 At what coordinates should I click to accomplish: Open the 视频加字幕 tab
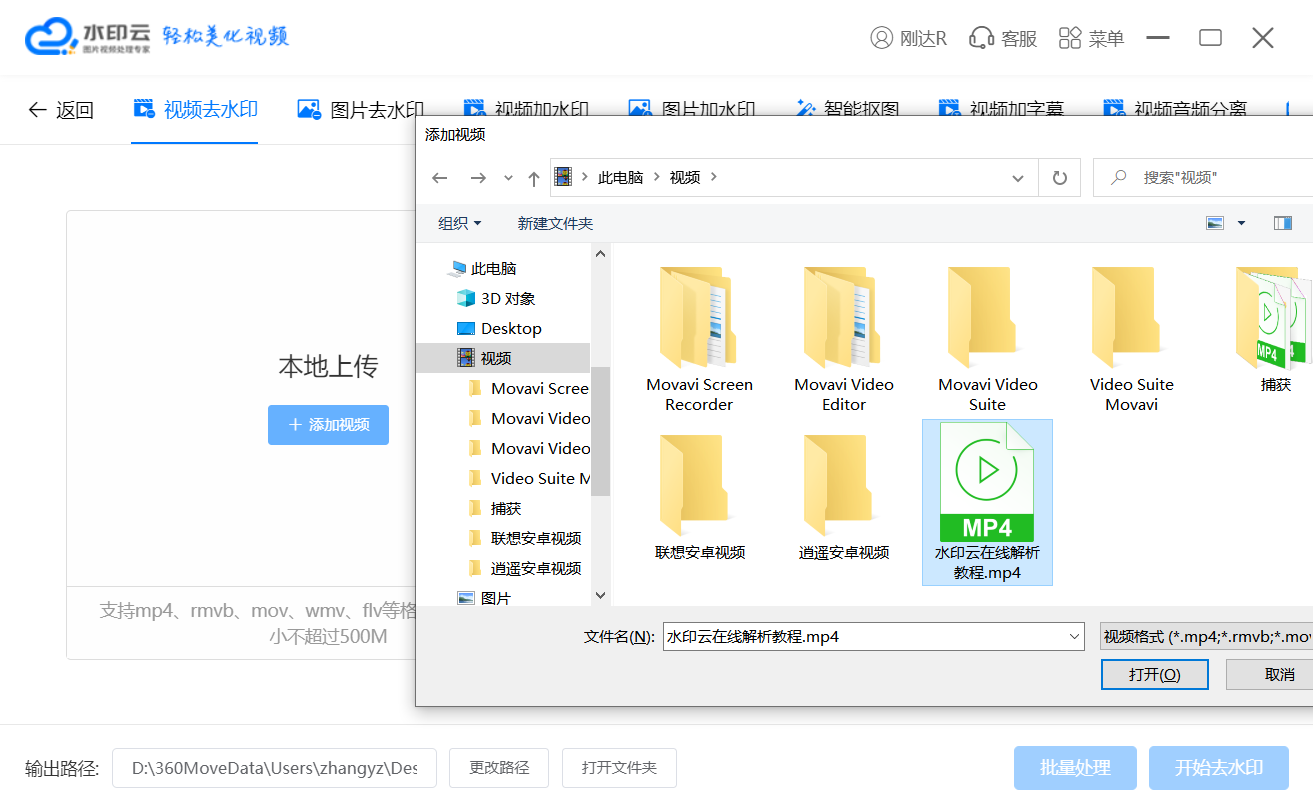(x=1001, y=109)
